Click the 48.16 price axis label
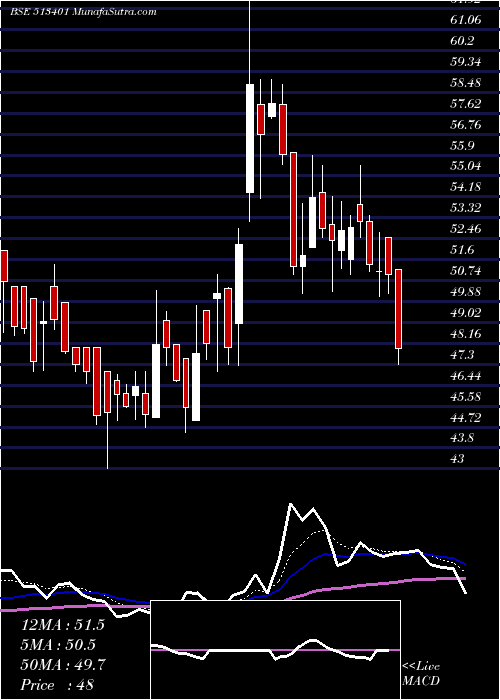 pos(466,334)
